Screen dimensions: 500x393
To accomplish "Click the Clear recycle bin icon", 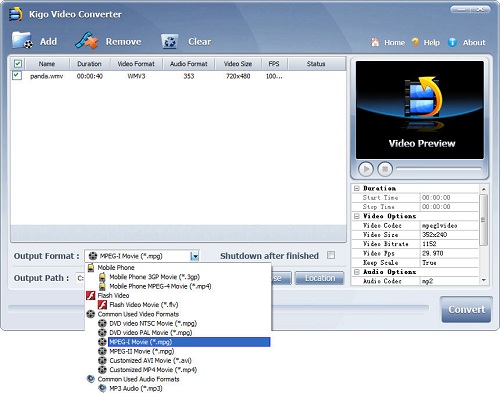I will [x=170, y=42].
